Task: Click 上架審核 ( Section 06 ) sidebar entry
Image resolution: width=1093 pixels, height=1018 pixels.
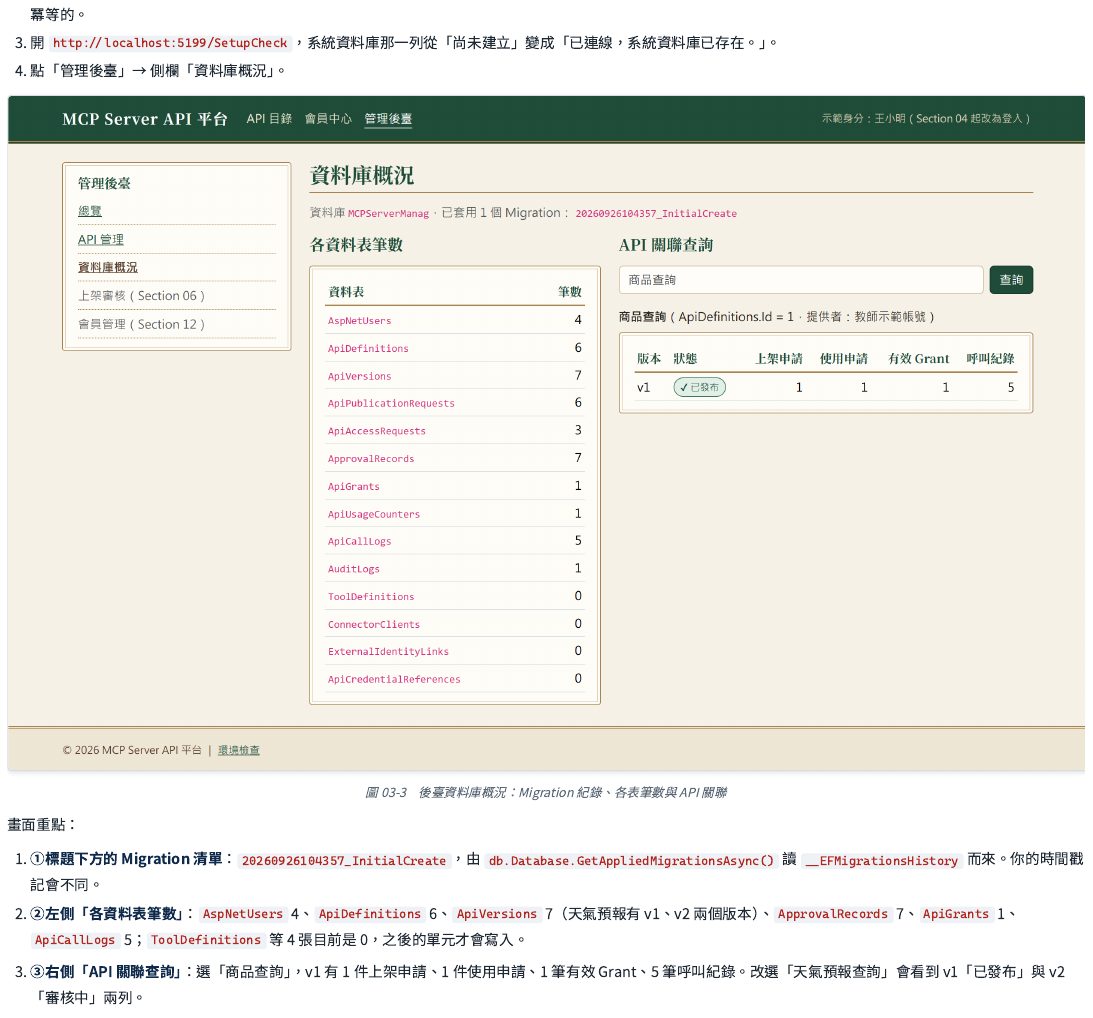Action: [142, 296]
